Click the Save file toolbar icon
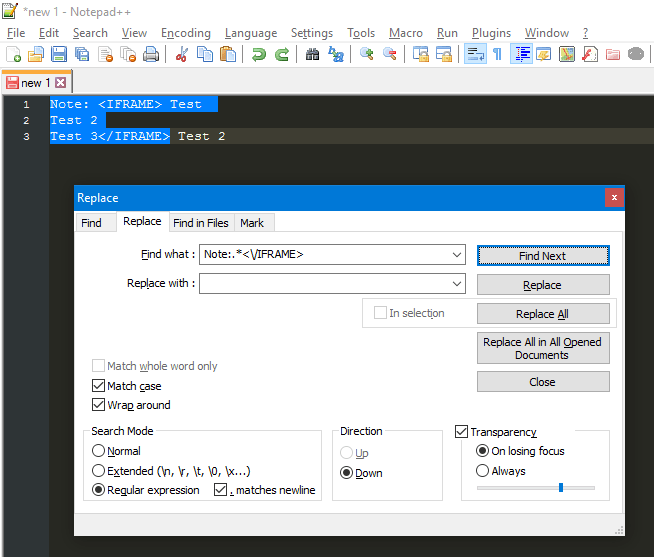 tap(59, 54)
